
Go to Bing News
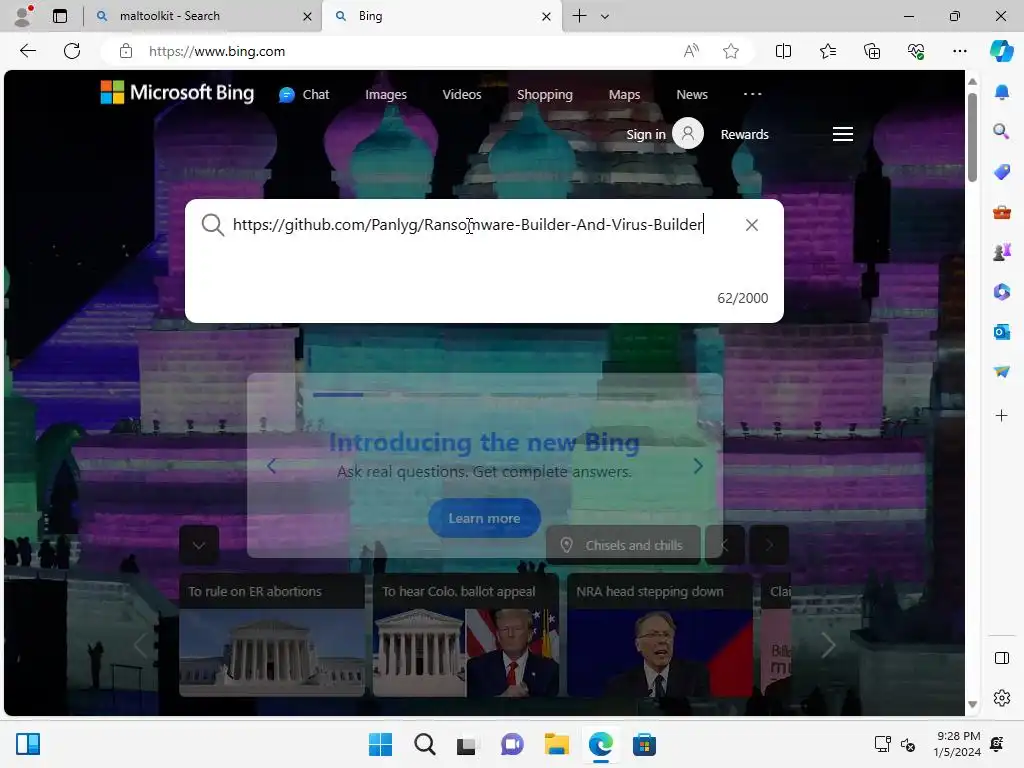click(x=692, y=95)
